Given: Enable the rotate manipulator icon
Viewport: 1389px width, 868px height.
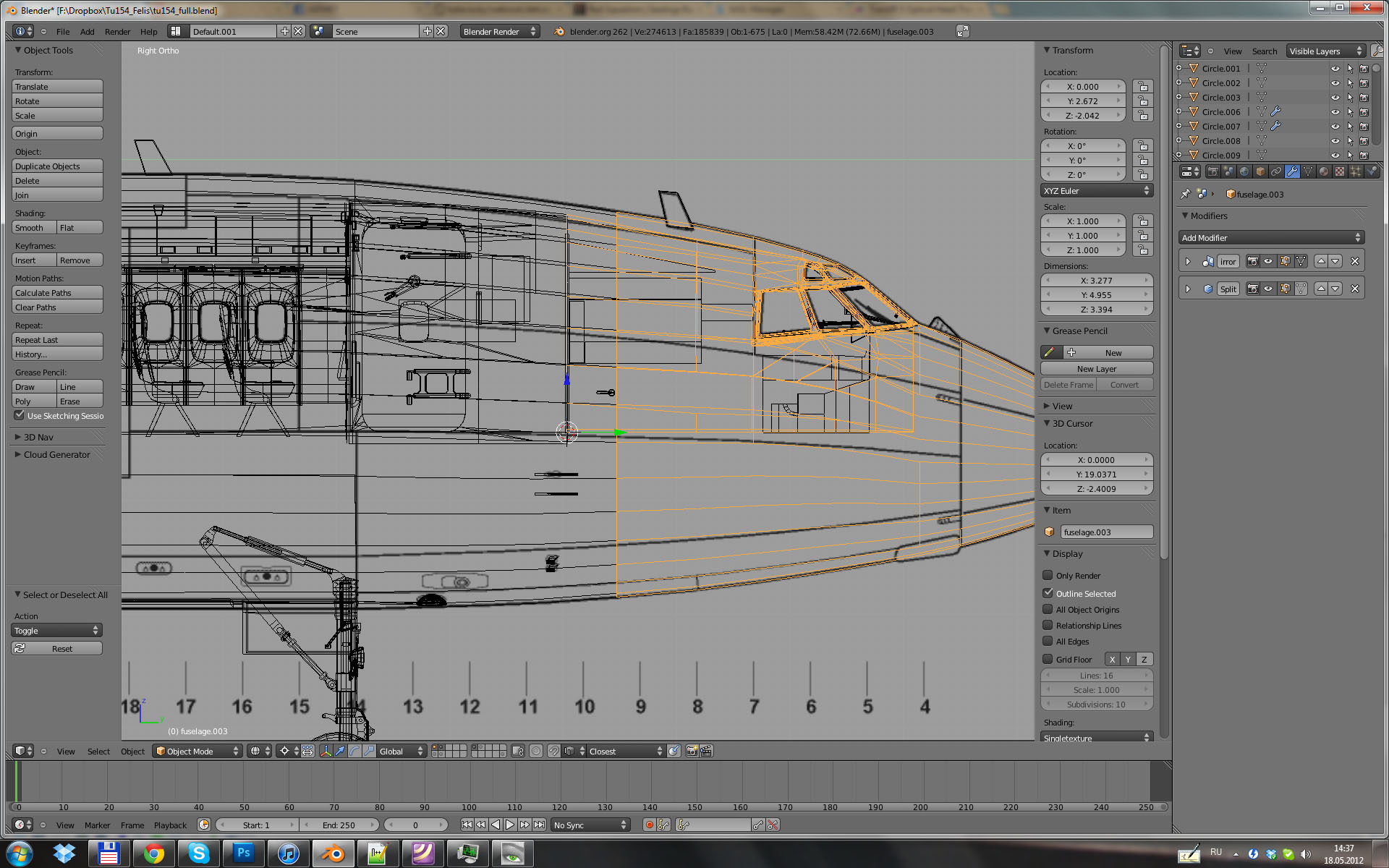Looking at the screenshot, I should coord(354,752).
